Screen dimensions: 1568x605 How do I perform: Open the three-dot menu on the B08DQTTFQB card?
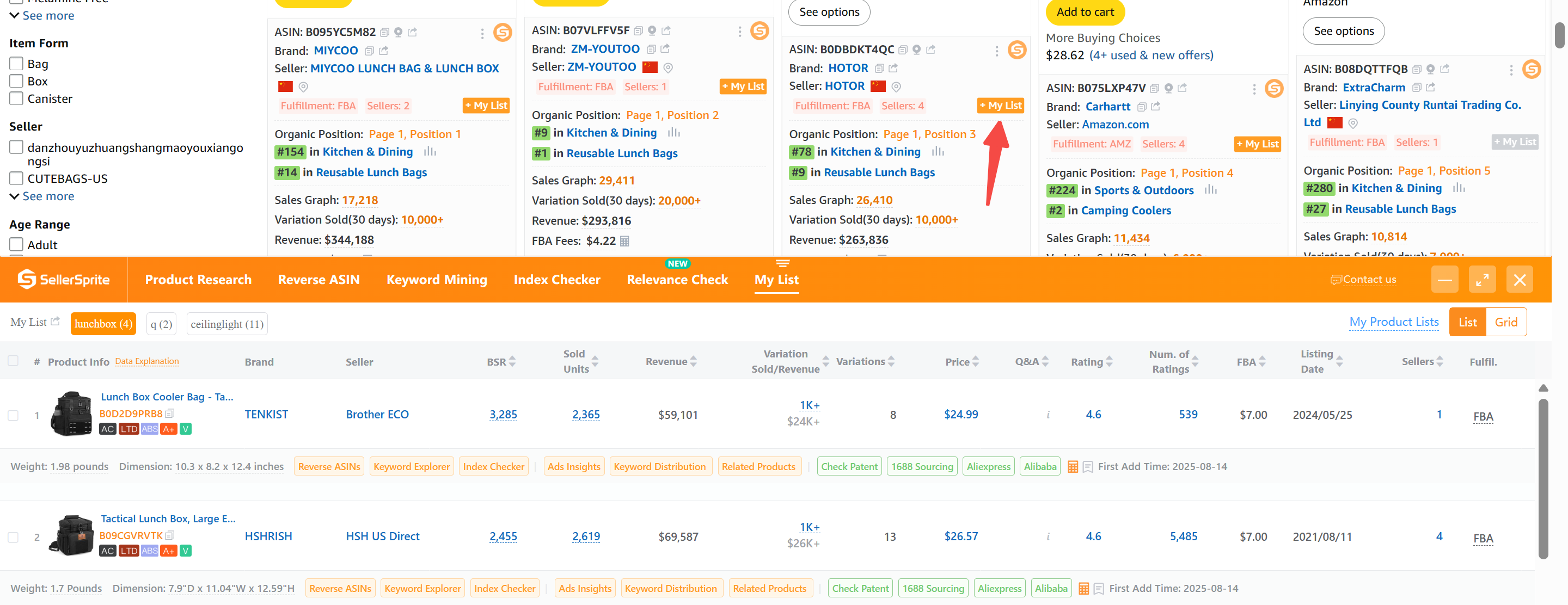(1511, 71)
